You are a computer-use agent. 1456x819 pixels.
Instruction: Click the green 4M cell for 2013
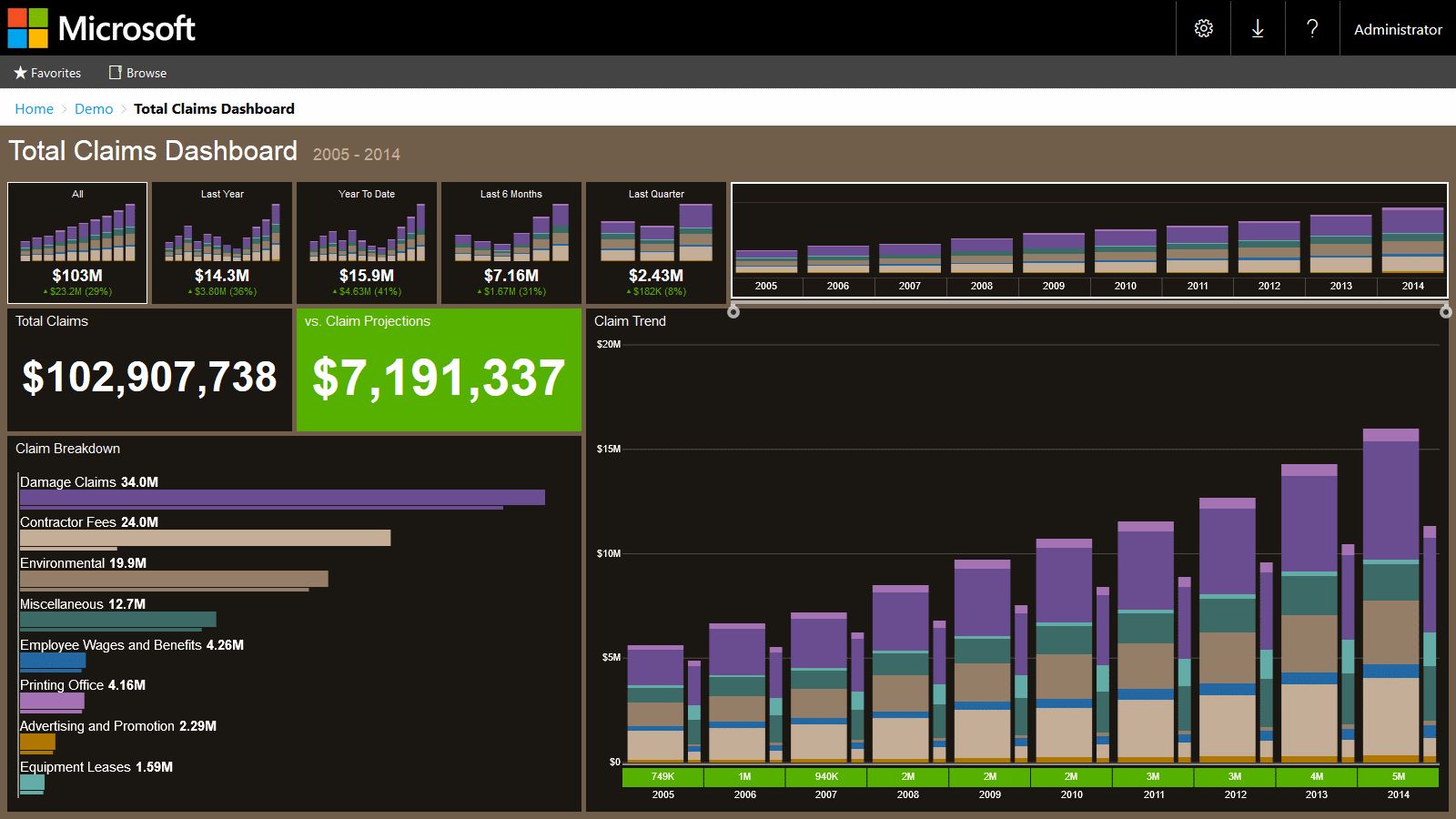click(x=1317, y=777)
